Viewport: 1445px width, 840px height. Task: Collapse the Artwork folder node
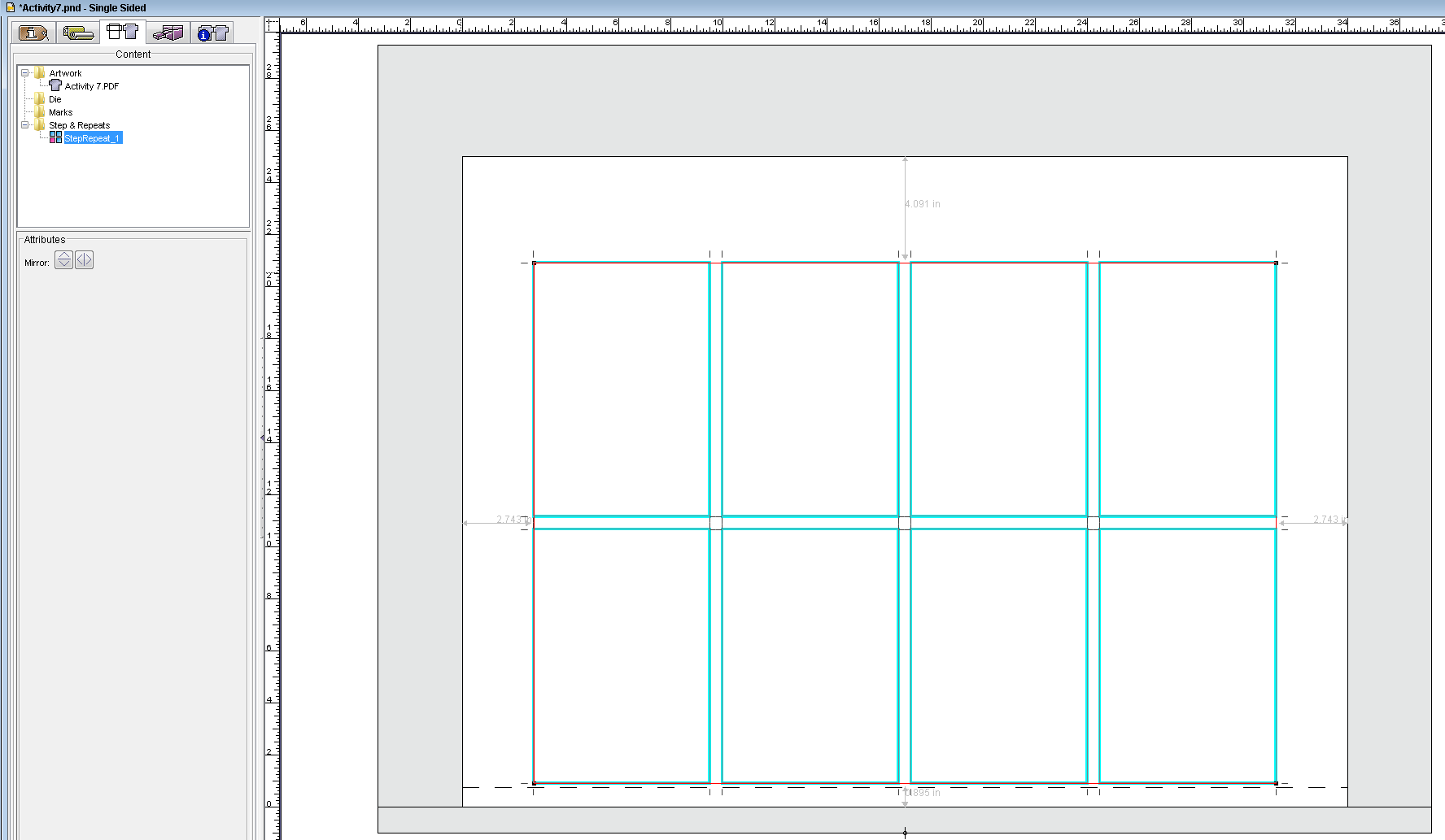tap(24, 73)
